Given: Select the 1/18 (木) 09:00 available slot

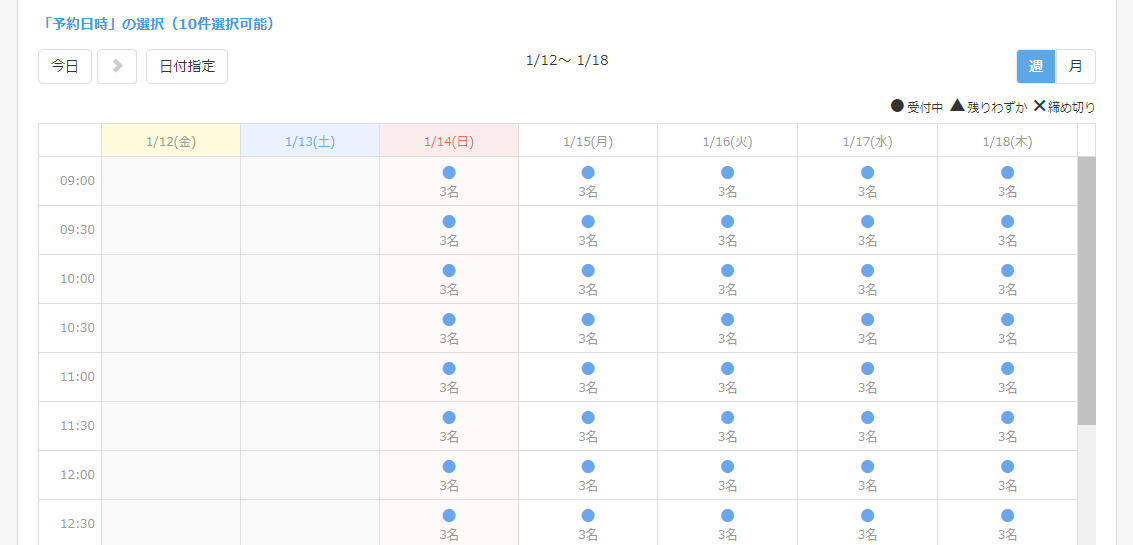Looking at the screenshot, I should 1007,181.
